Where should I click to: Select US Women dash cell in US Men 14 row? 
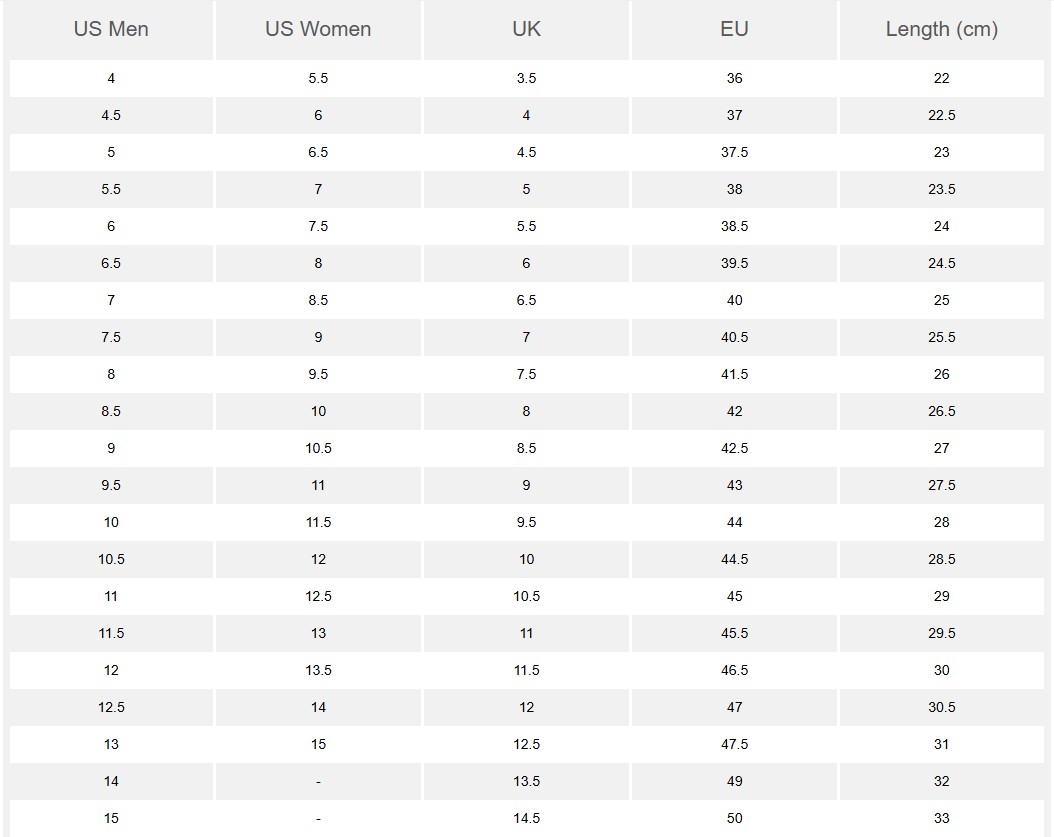pyautogui.click(x=318, y=781)
